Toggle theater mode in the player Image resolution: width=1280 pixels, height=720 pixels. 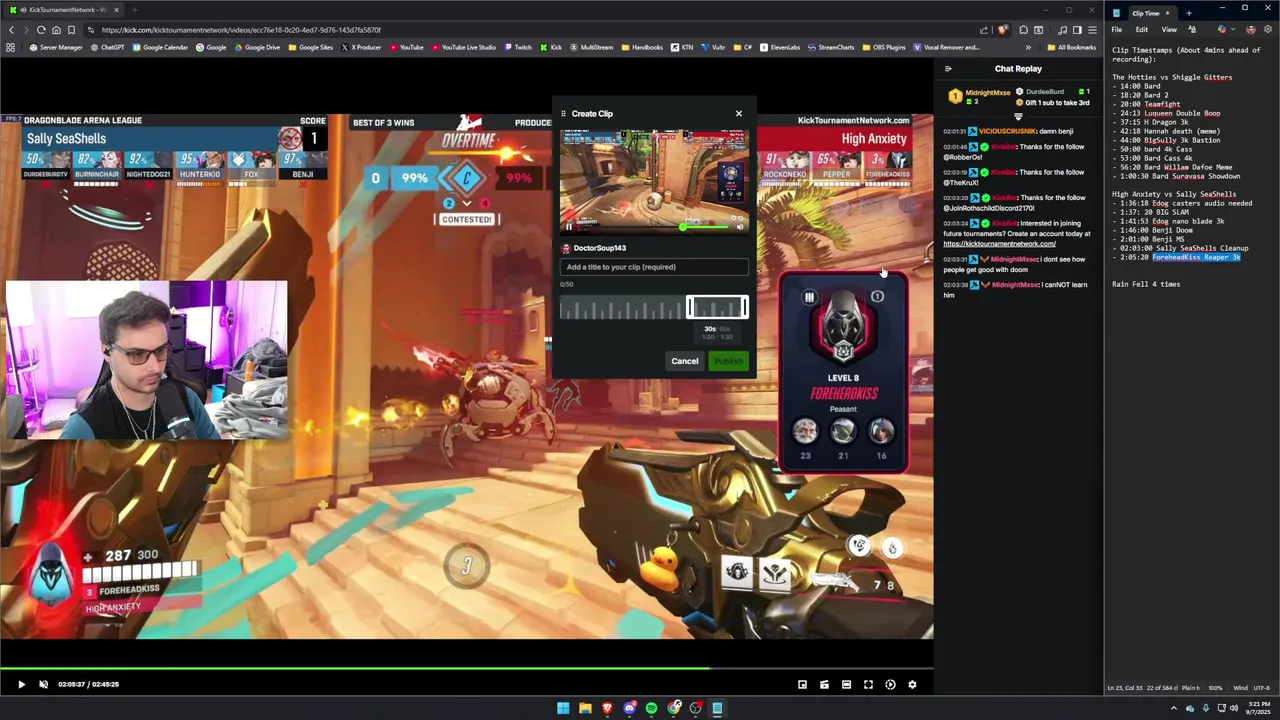click(846, 685)
